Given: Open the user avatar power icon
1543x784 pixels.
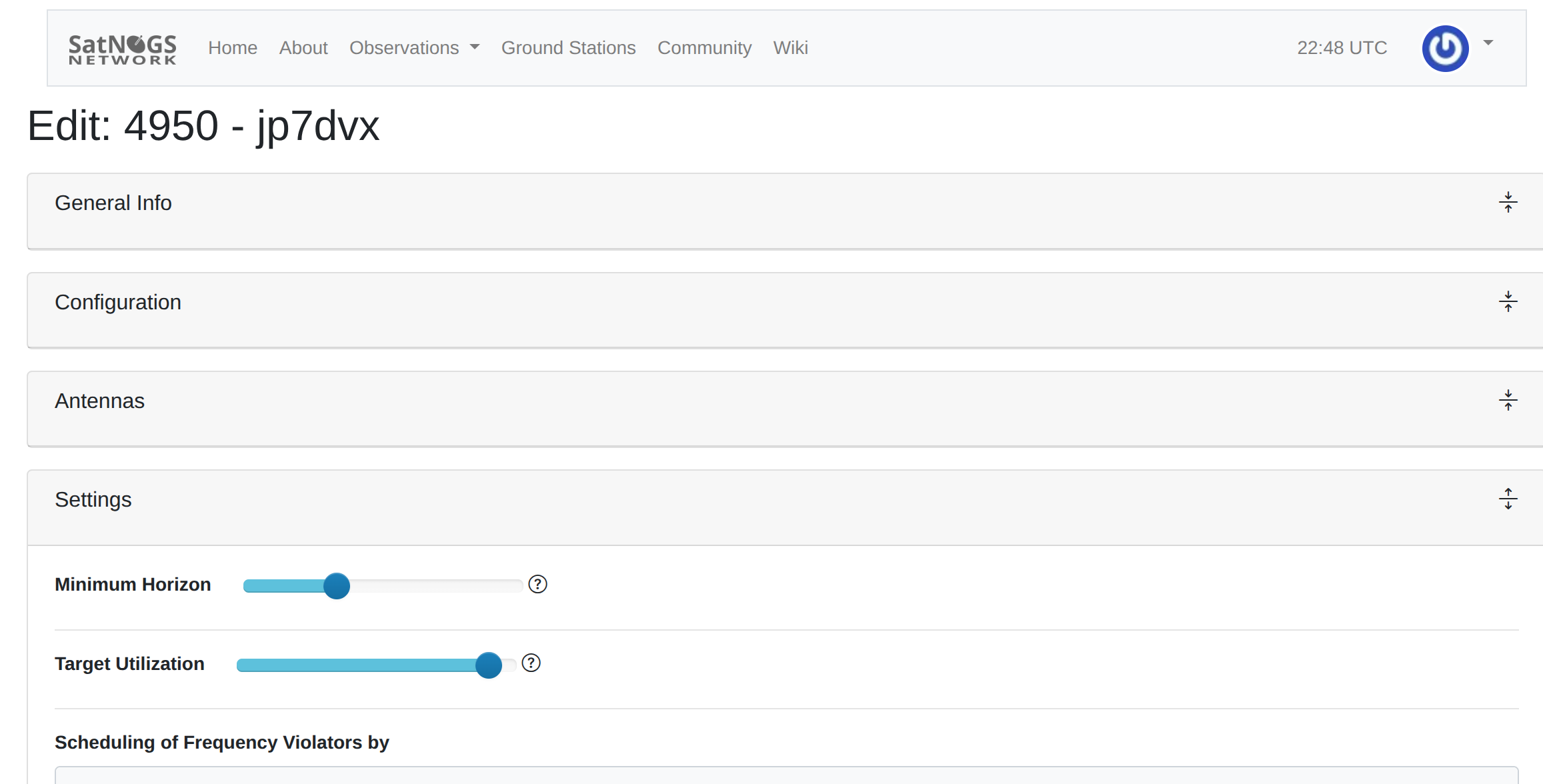Looking at the screenshot, I should 1445,49.
